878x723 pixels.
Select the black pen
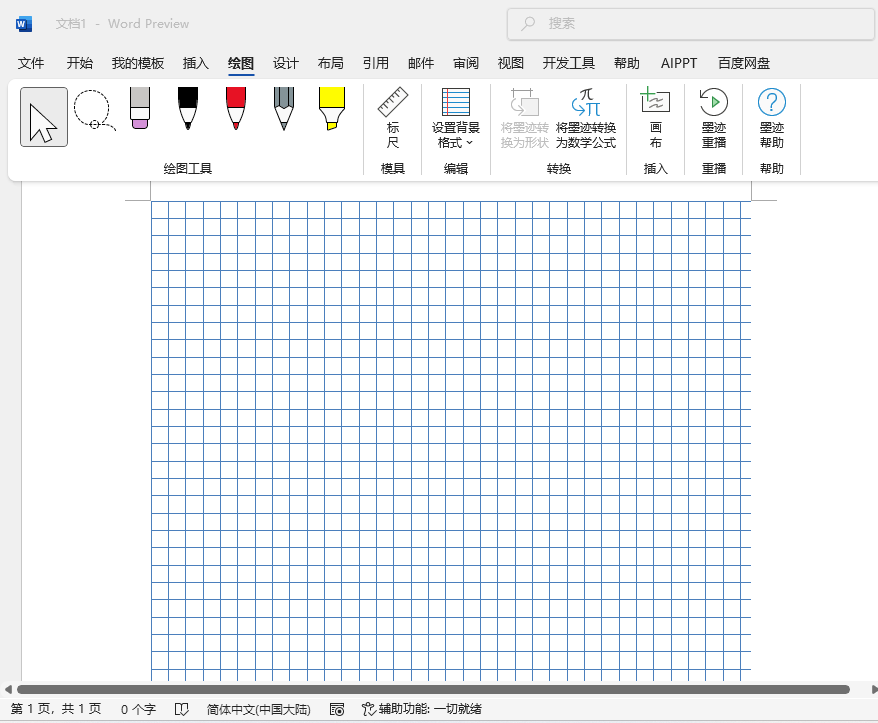click(x=188, y=108)
